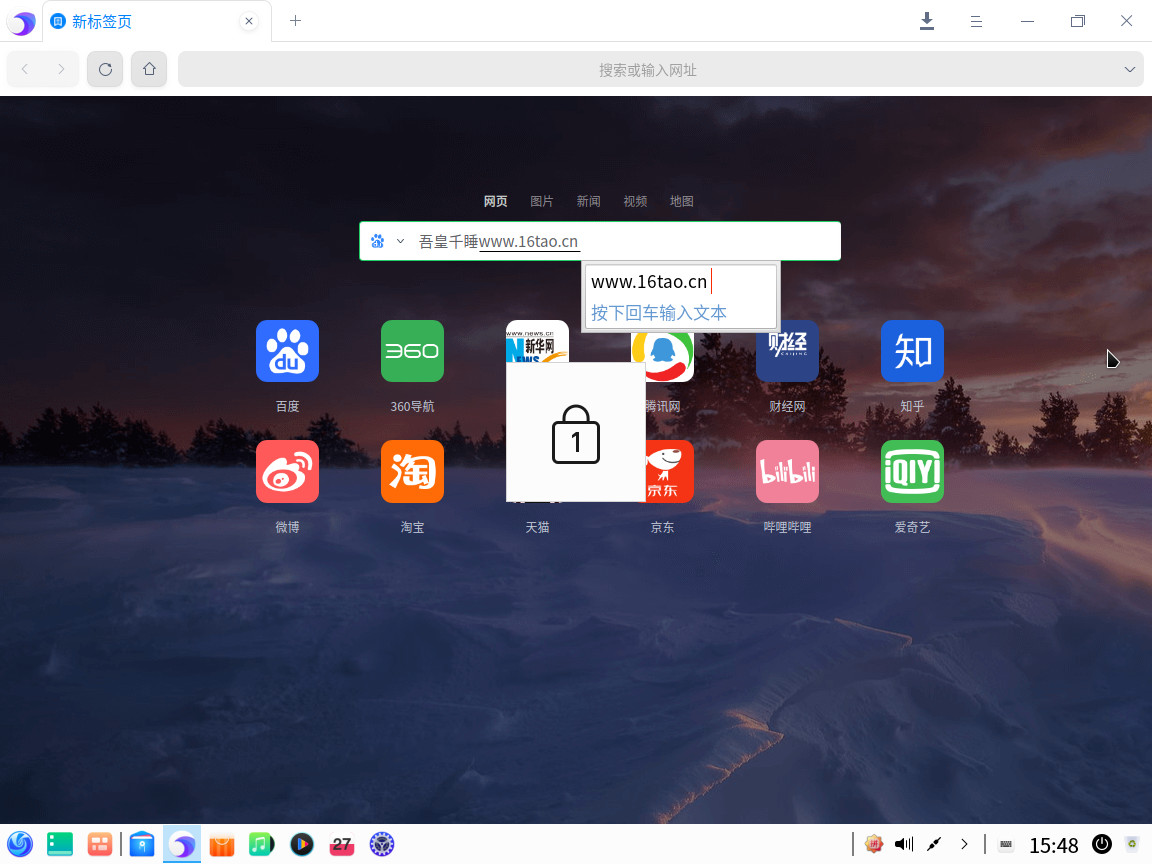Image resolution: width=1152 pixels, height=864 pixels.
Task: Click the volume icon in system tray
Action: (x=903, y=844)
